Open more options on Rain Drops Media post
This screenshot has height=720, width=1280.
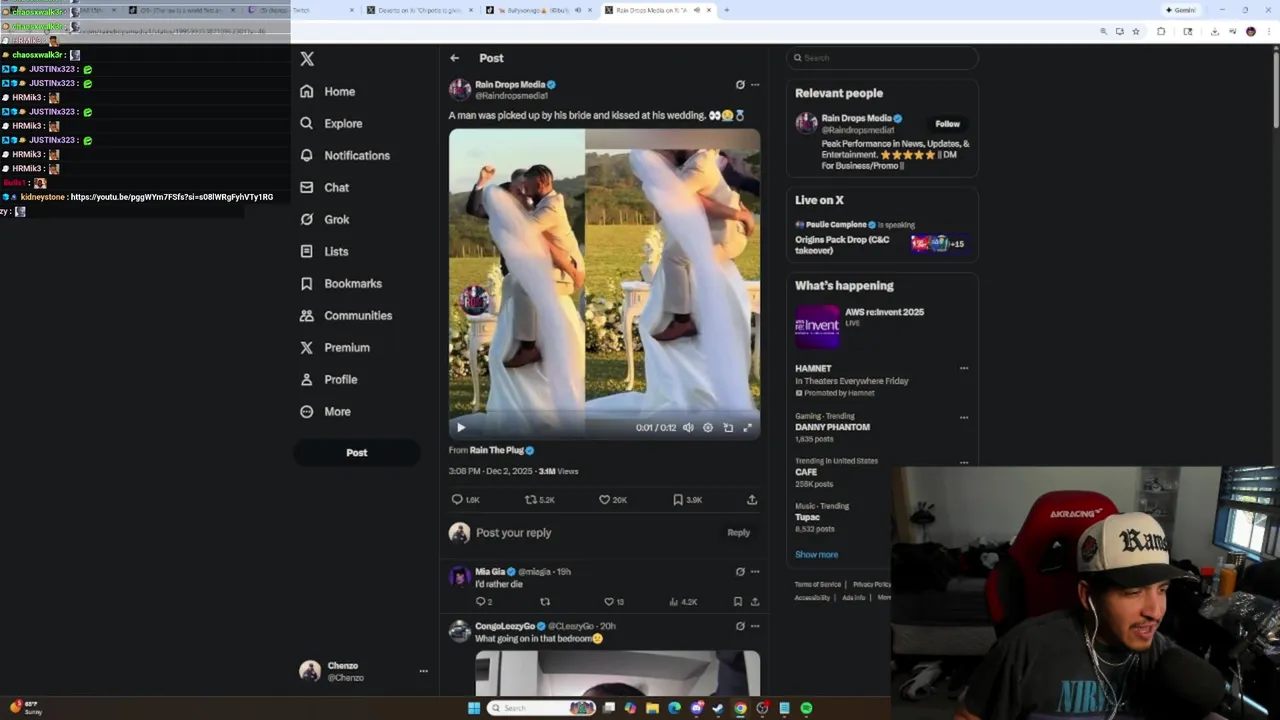[755, 85]
